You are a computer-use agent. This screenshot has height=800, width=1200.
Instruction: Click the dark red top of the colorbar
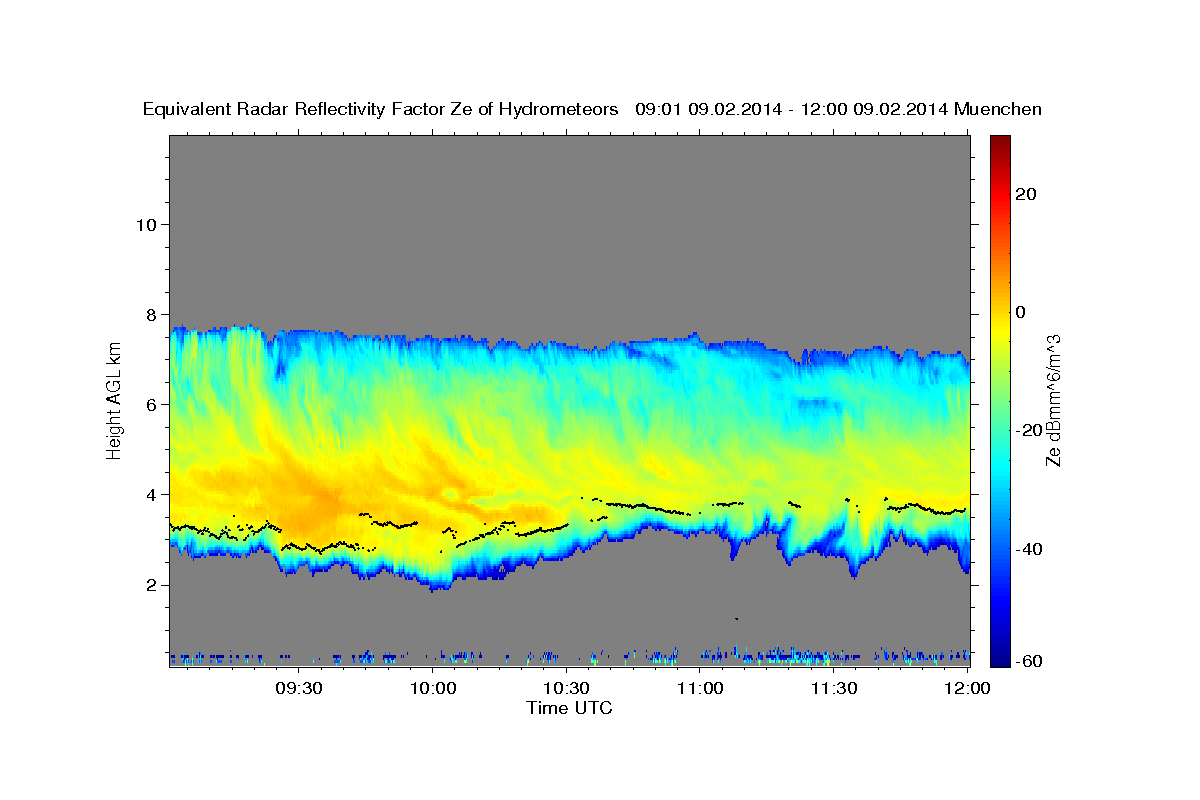999,143
